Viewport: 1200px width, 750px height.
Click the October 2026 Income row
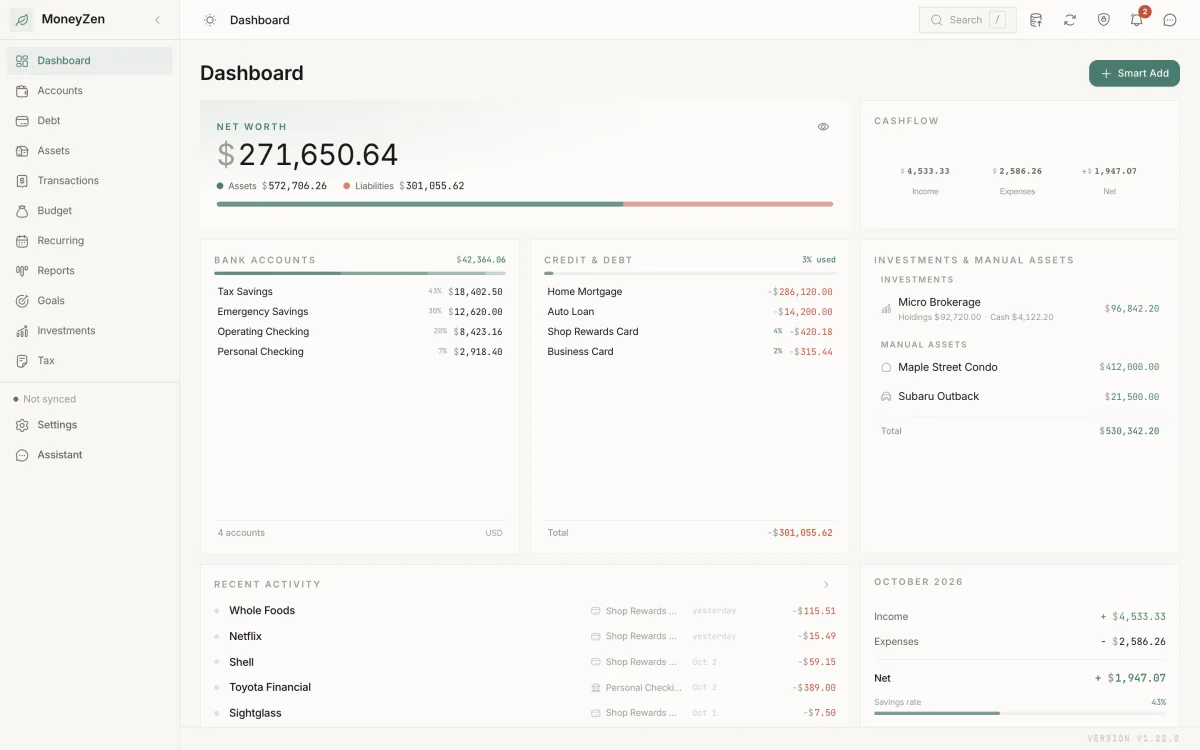pyautogui.click(x=1020, y=617)
